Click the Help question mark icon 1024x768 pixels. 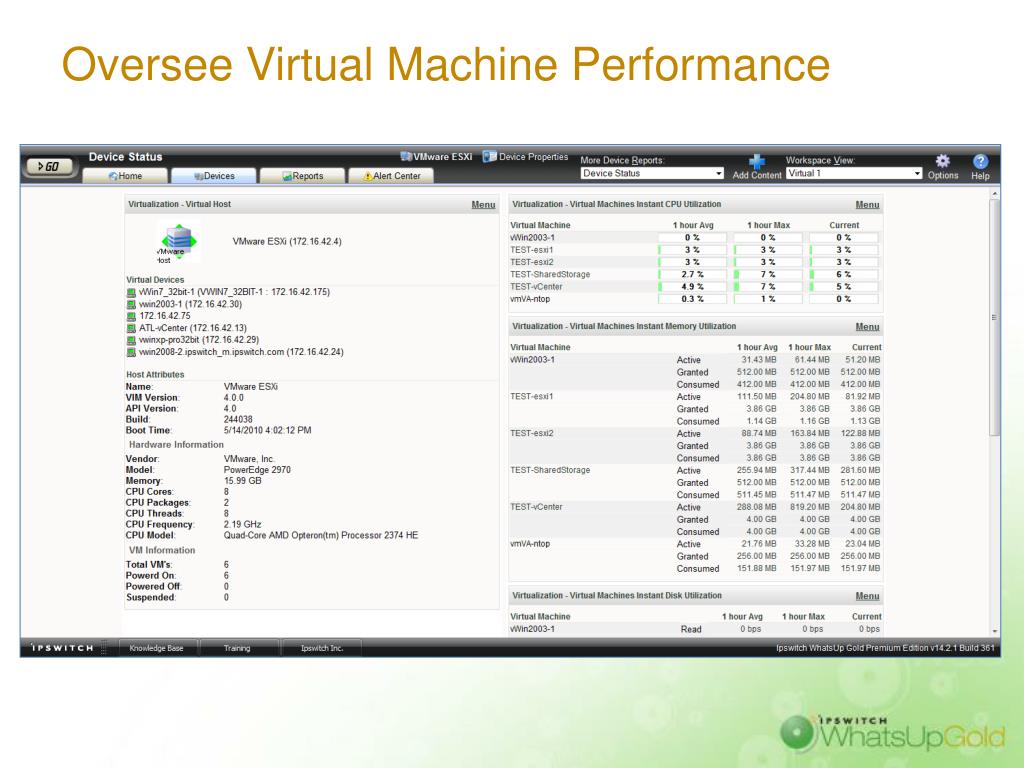point(980,161)
